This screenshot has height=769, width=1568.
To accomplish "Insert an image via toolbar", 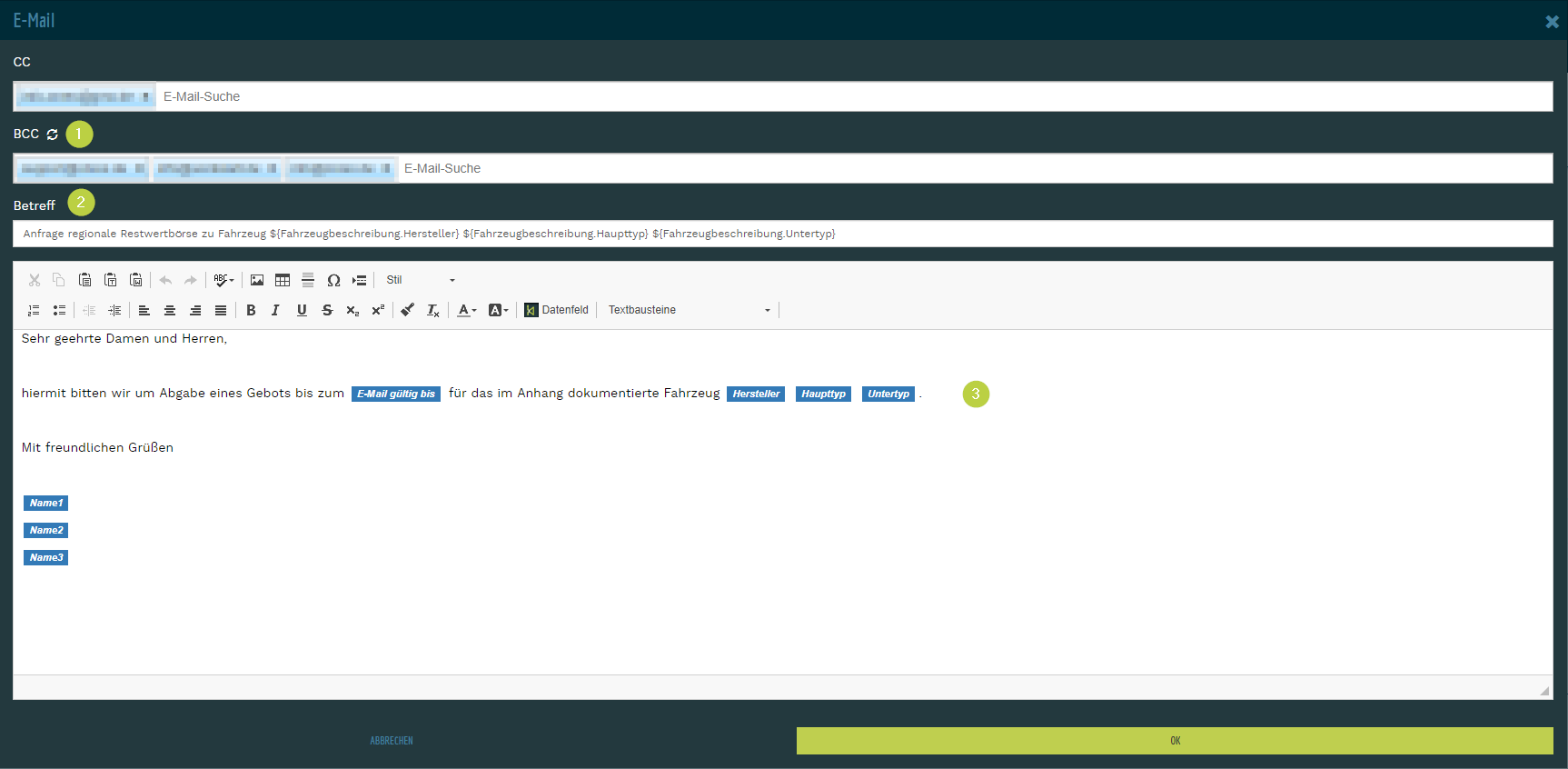I will [x=257, y=280].
